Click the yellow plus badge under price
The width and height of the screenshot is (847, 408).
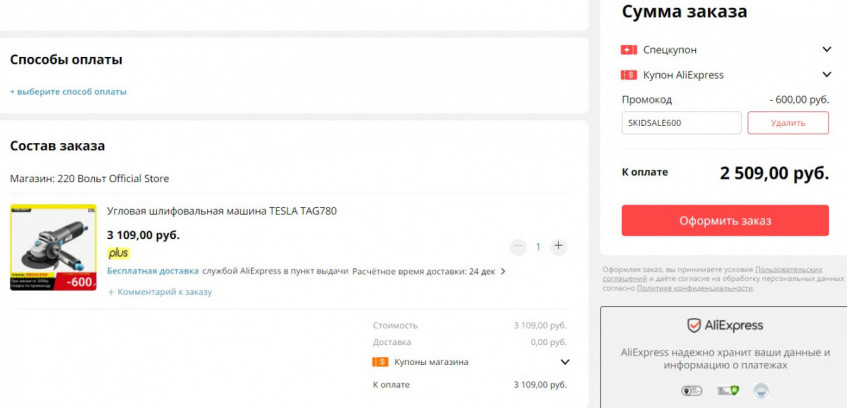click(x=119, y=253)
